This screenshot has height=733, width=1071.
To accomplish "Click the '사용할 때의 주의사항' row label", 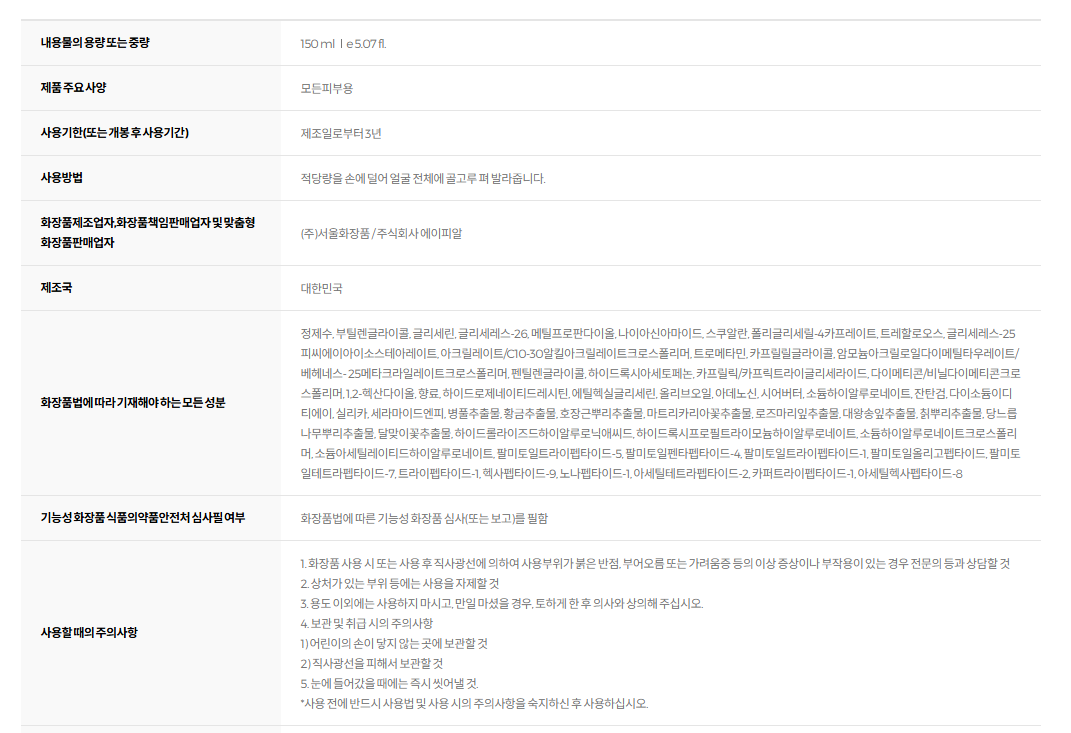I will (89, 632).
